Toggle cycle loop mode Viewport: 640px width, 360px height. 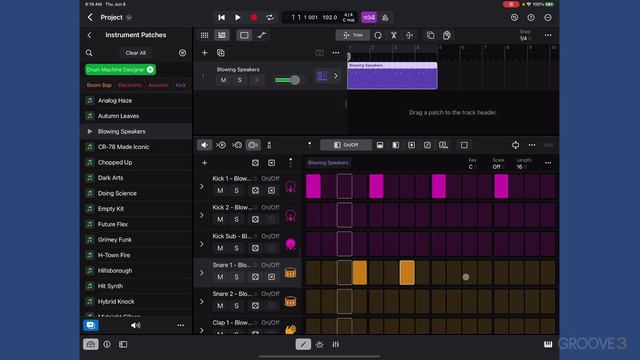pos(270,18)
